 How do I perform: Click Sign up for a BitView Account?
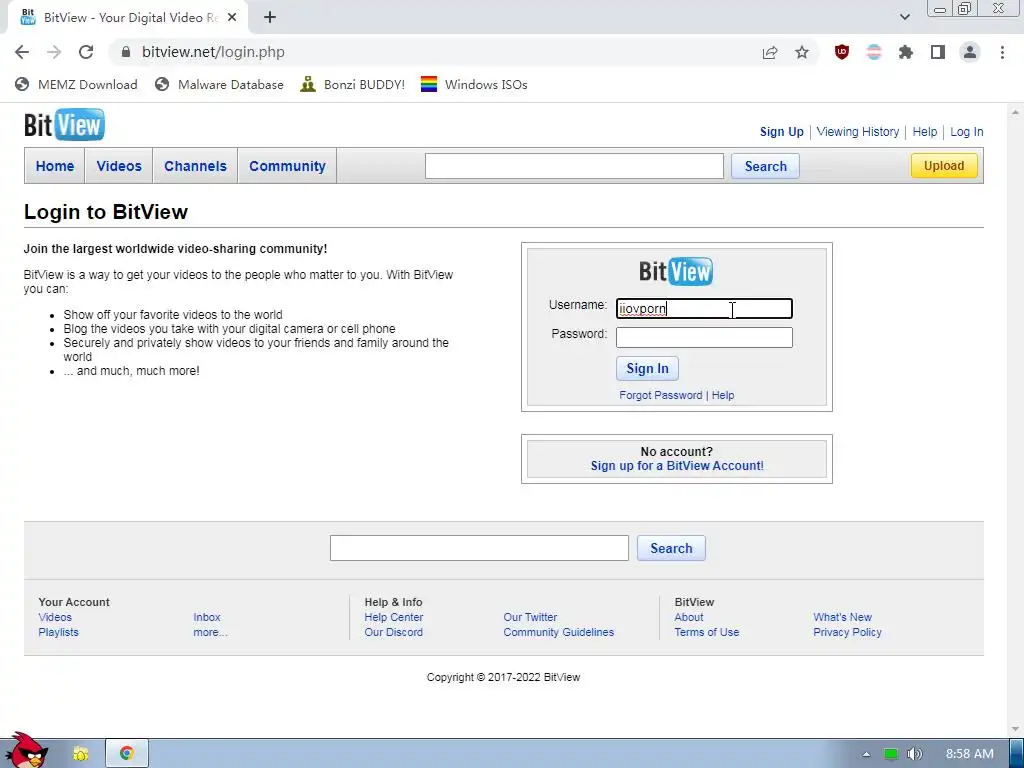point(677,466)
